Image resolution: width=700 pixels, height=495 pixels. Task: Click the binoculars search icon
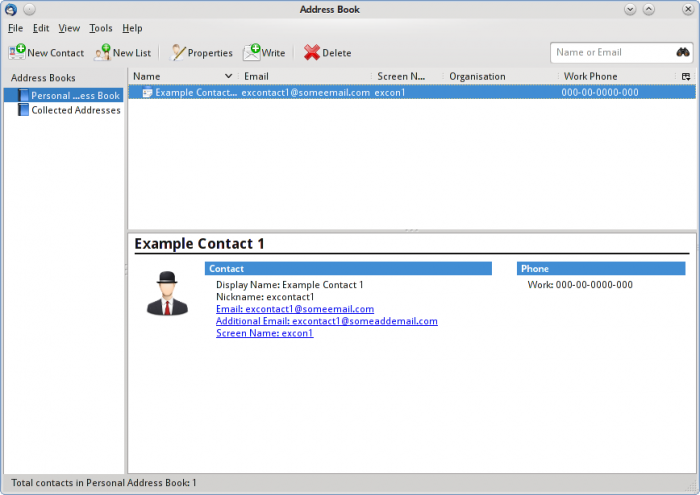point(683,52)
